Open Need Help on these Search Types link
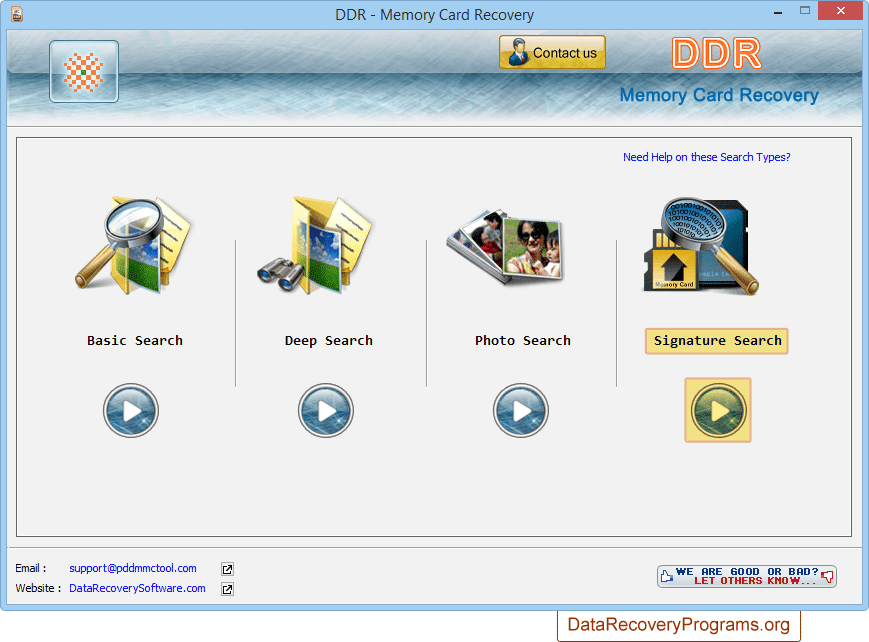 (x=707, y=157)
